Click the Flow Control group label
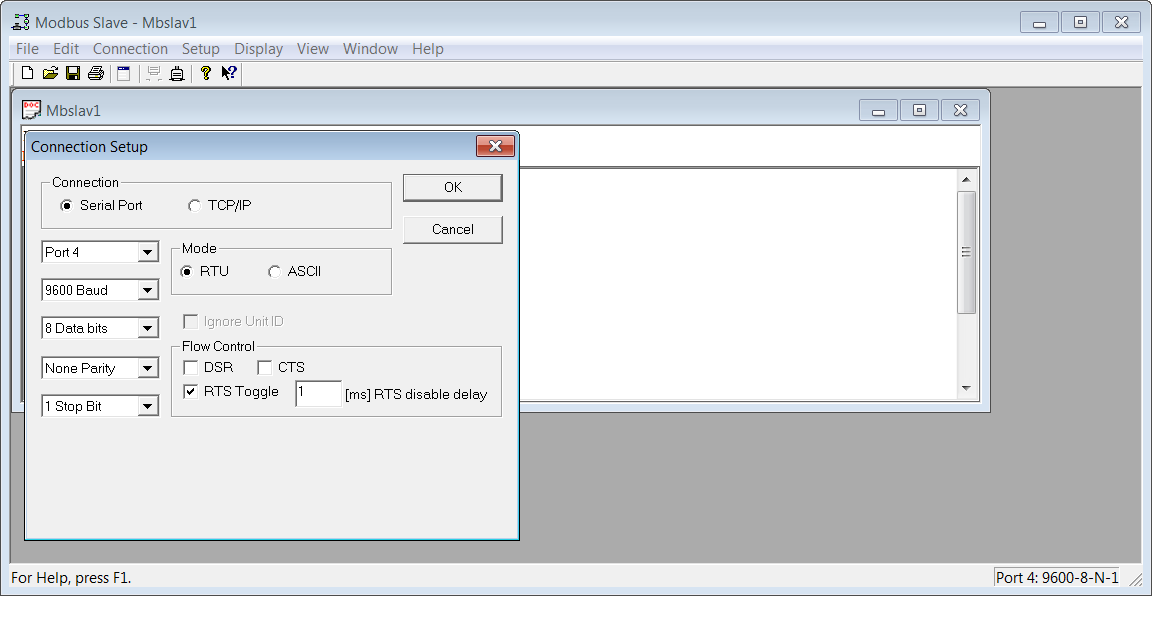The image size is (1152, 618). (218, 346)
